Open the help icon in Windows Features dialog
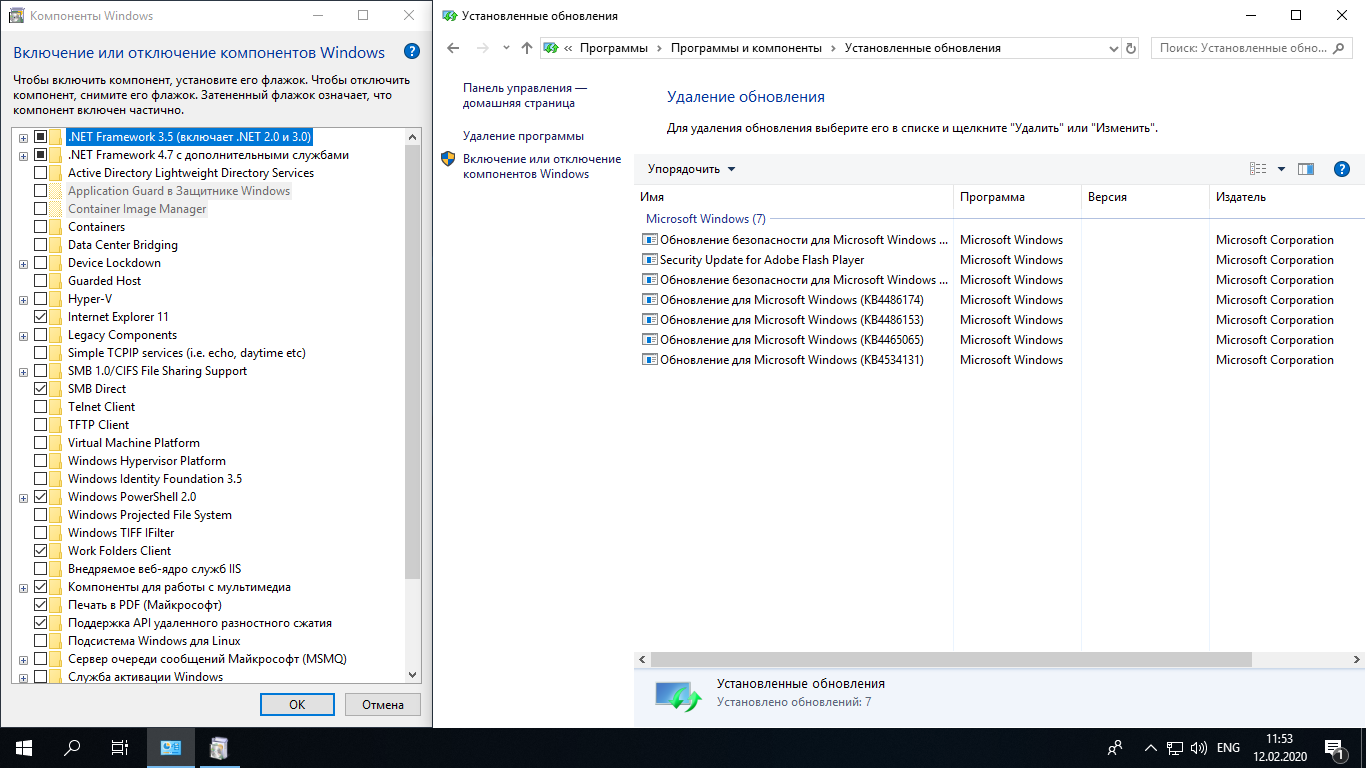 coord(411,52)
